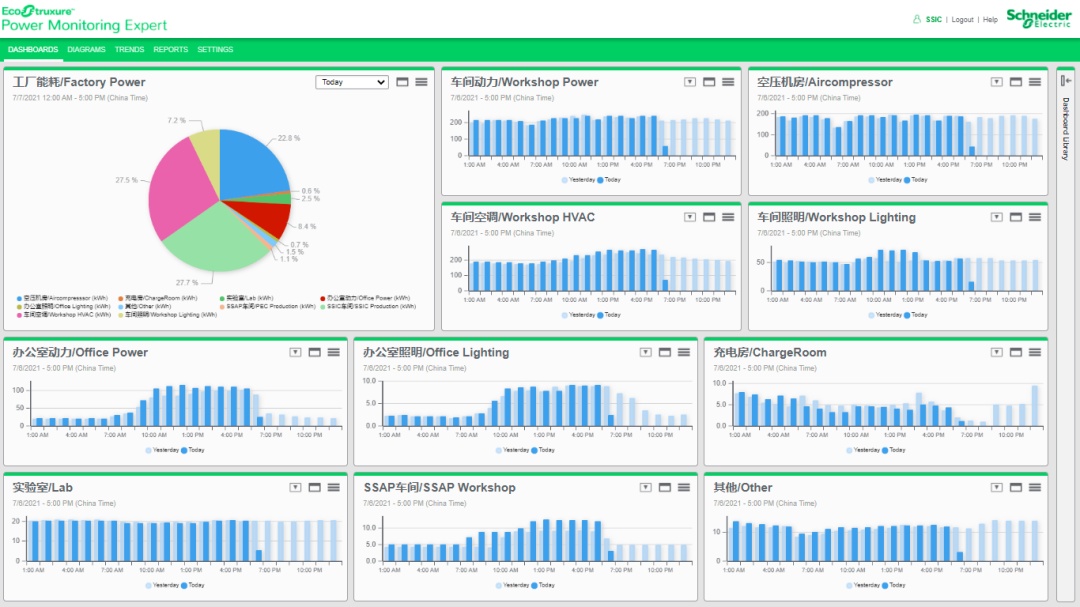Click the EcoStruxure Power Monitoring Expert title
Image resolution: width=1080 pixels, height=607 pixels.
[84, 19]
